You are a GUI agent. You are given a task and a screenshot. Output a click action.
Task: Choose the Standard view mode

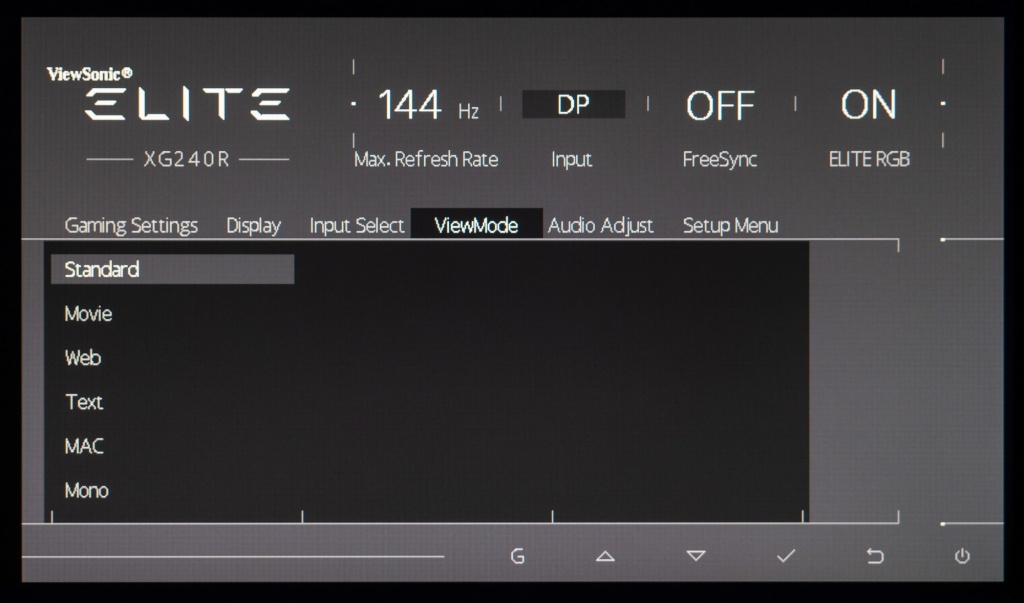coord(172,269)
